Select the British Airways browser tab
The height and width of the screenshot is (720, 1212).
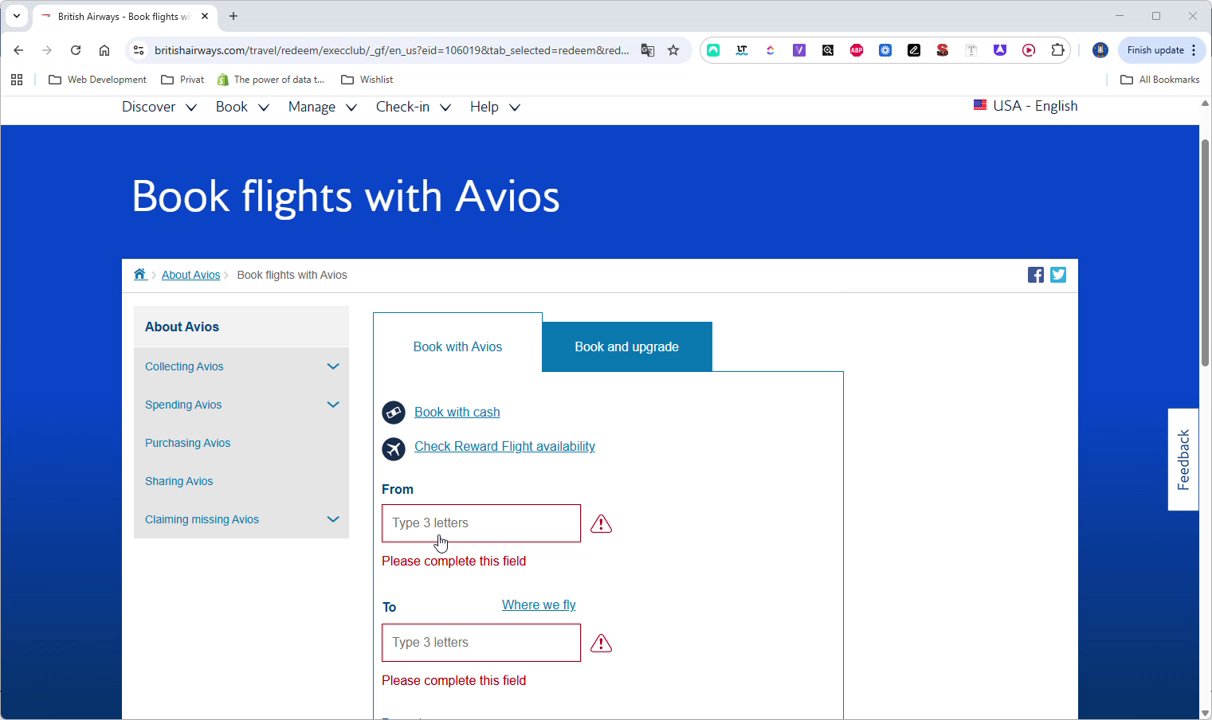(125, 16)
